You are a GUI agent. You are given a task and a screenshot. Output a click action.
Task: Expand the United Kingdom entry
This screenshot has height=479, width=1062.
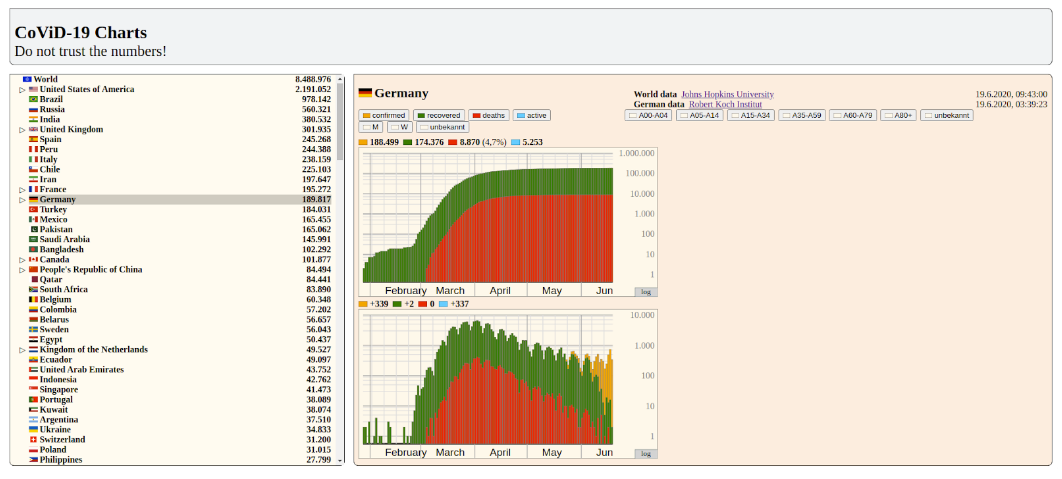coord(22,129)
